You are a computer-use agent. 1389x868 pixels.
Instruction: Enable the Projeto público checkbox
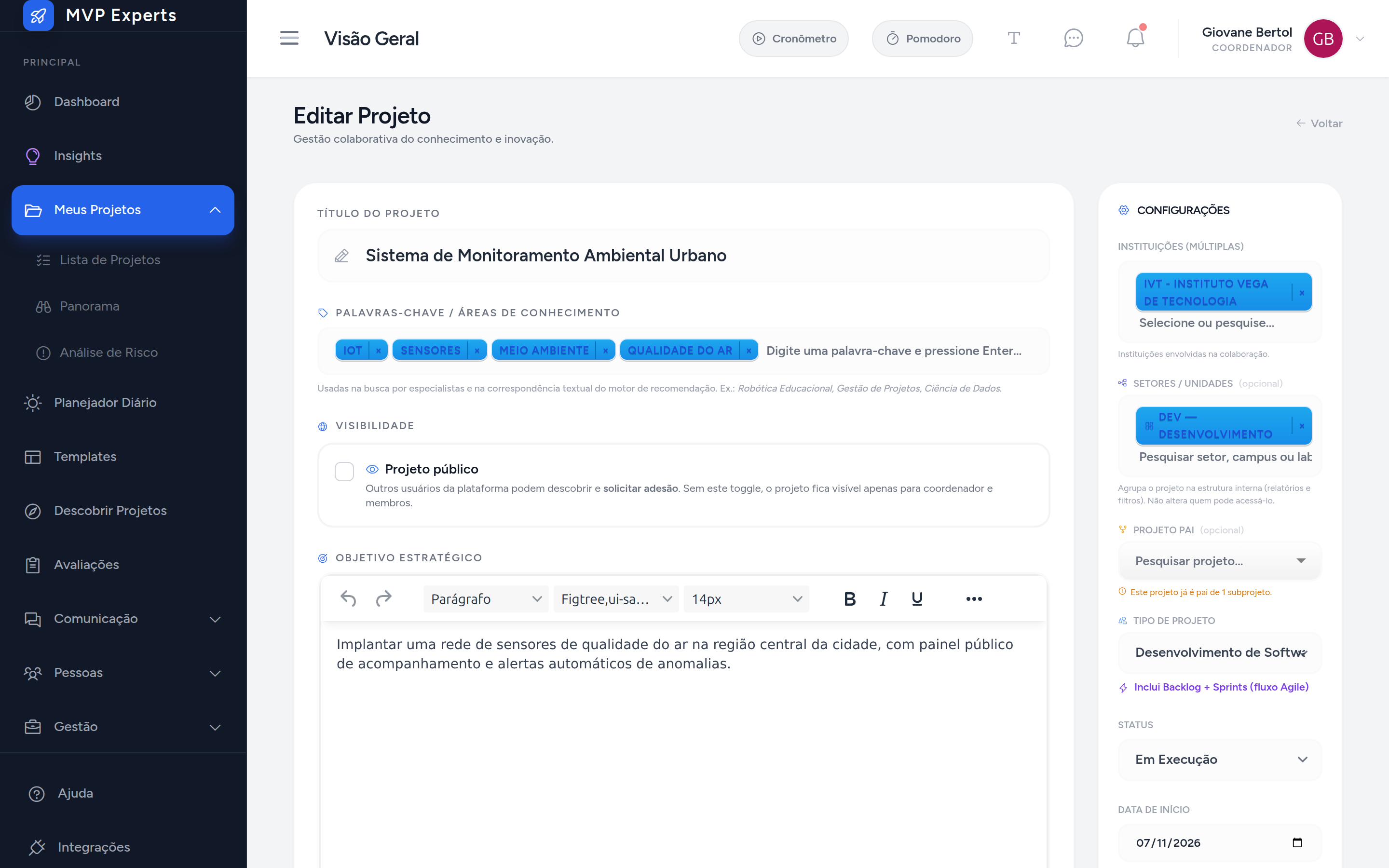click(344, 471)
